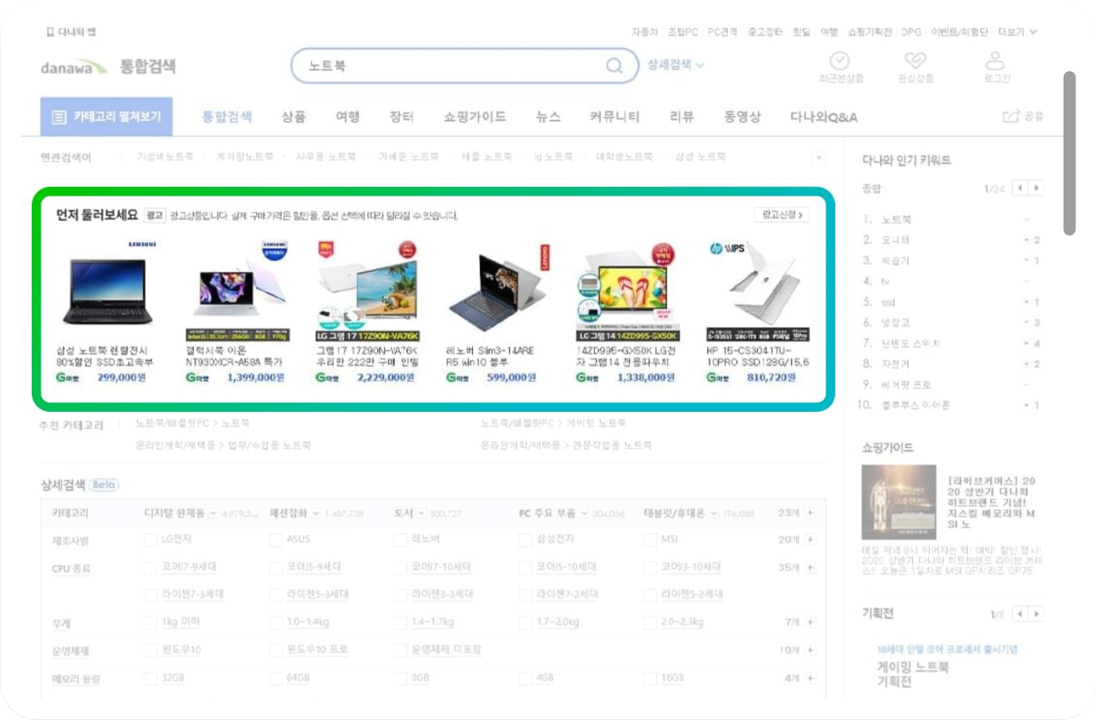The image size is (1096, 720).
Task: Go to the 뉴스 tab
Action: pos(548,117)
